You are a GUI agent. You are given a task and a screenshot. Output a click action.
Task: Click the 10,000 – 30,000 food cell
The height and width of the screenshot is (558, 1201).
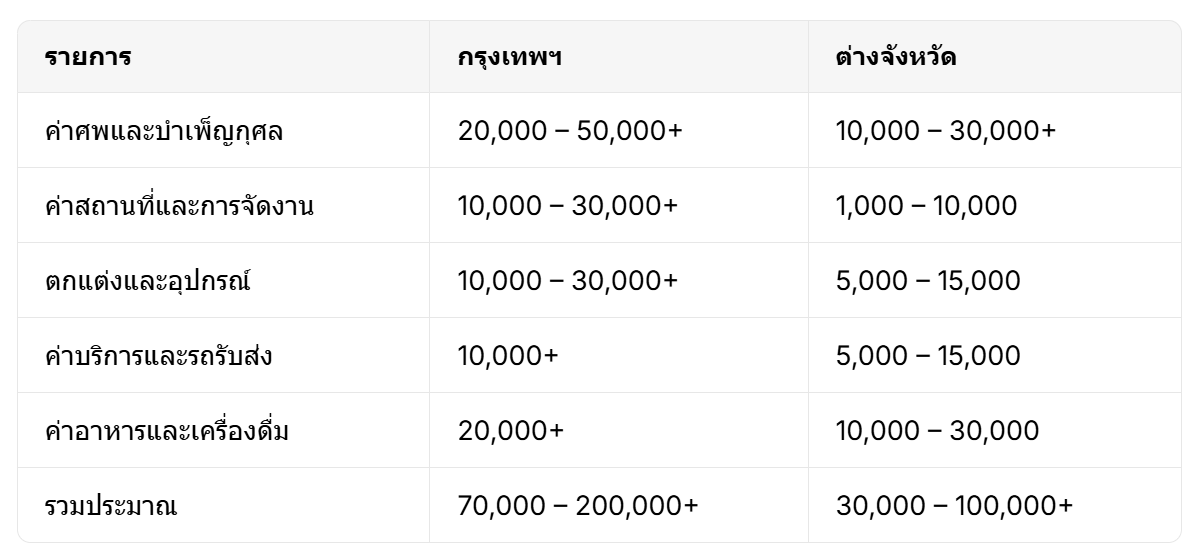[937, 431]
